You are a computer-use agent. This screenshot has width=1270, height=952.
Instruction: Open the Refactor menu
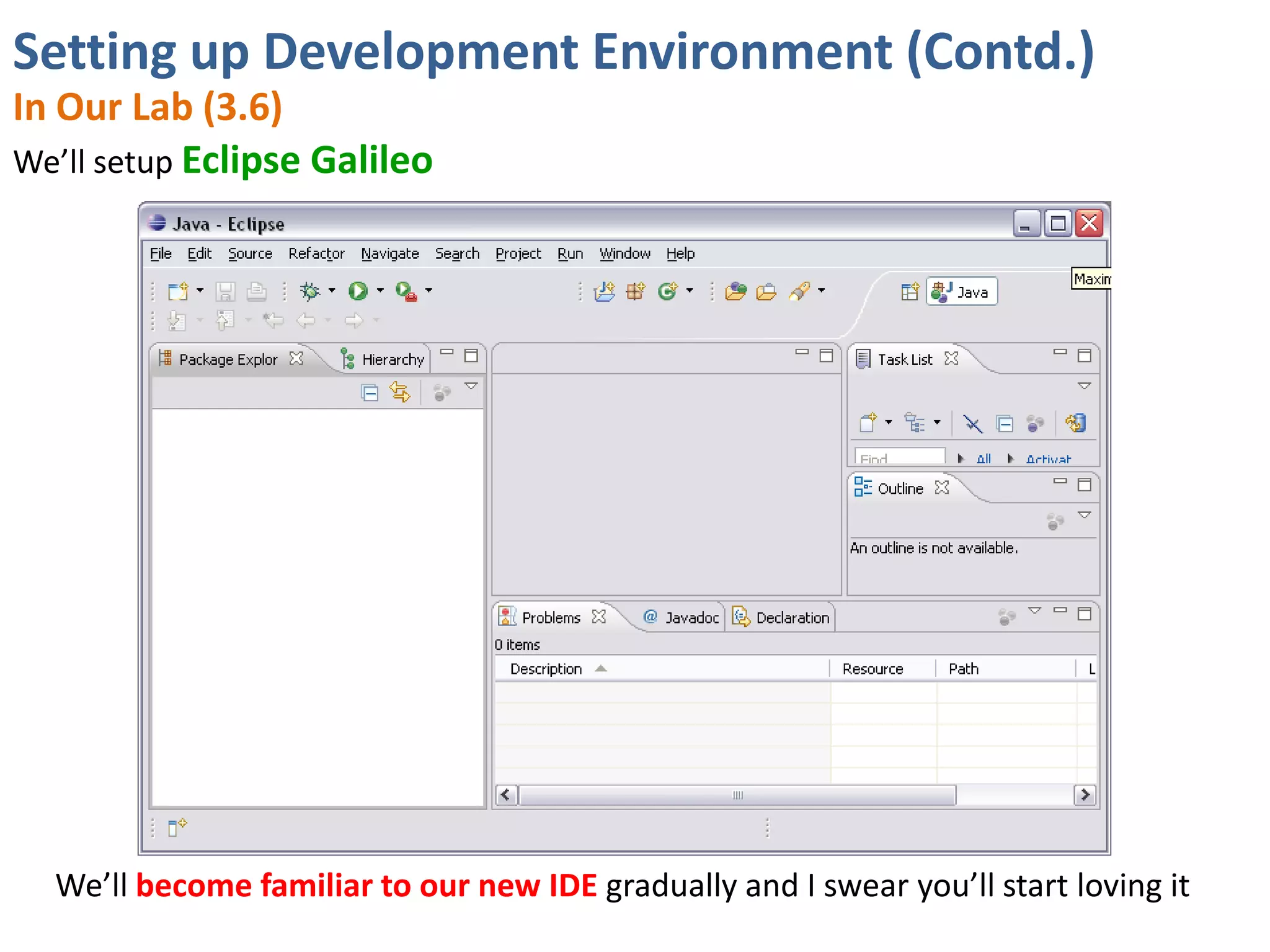316,253
